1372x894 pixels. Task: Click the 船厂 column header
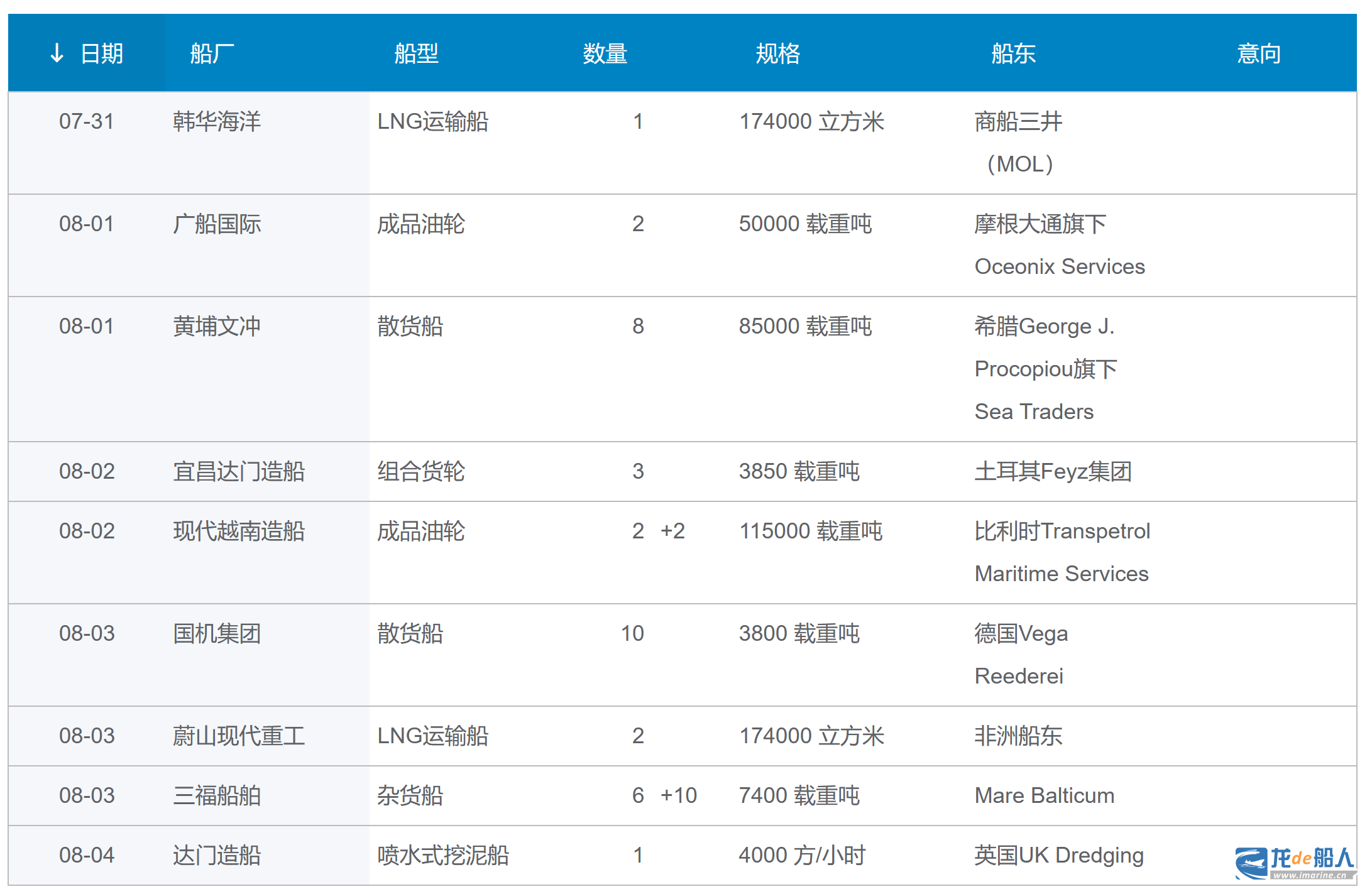[212, 53]
